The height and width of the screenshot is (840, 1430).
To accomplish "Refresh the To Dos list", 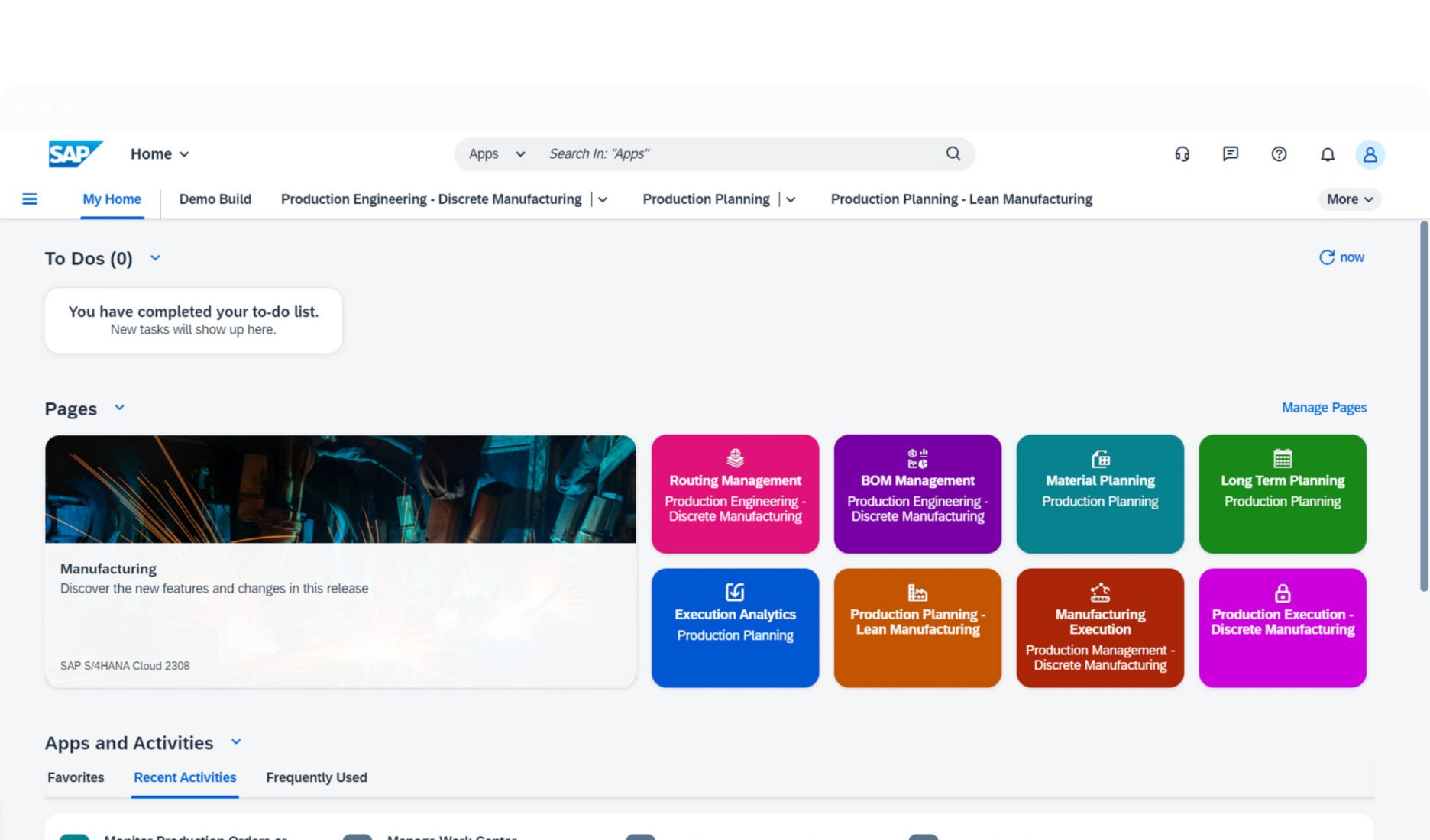I will [1341, 257].
